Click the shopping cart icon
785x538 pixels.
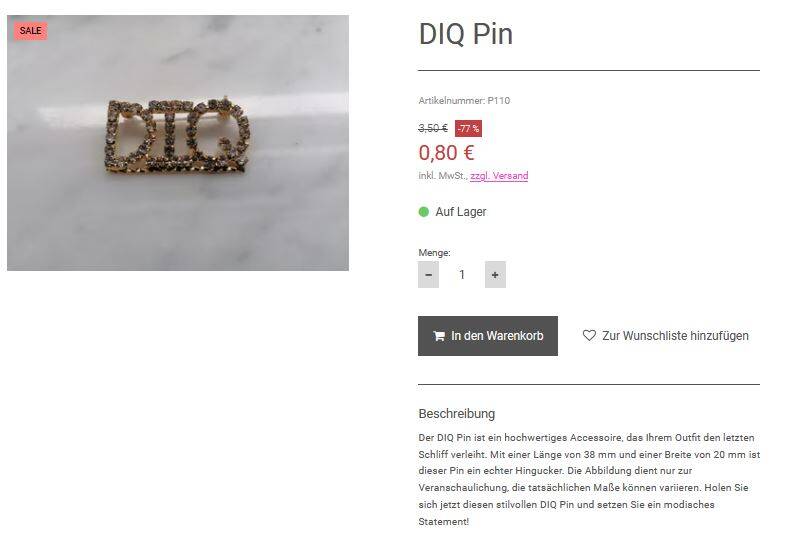pos(439,336)
